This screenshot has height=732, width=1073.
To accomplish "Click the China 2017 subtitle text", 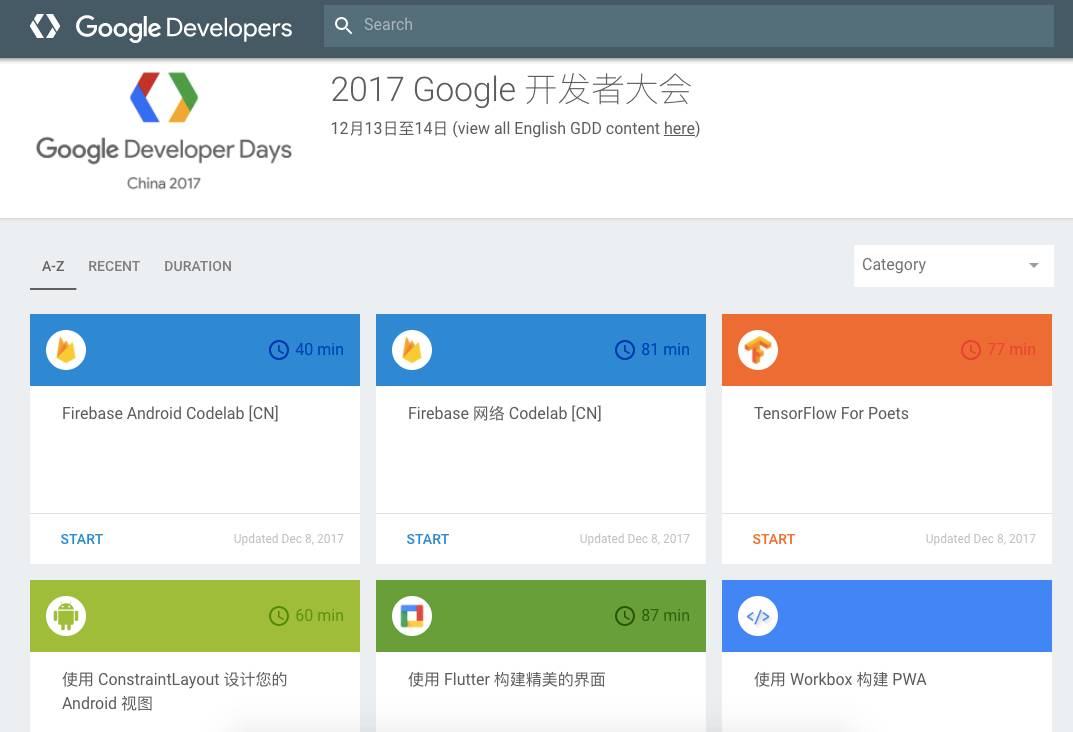I will 164,183.
